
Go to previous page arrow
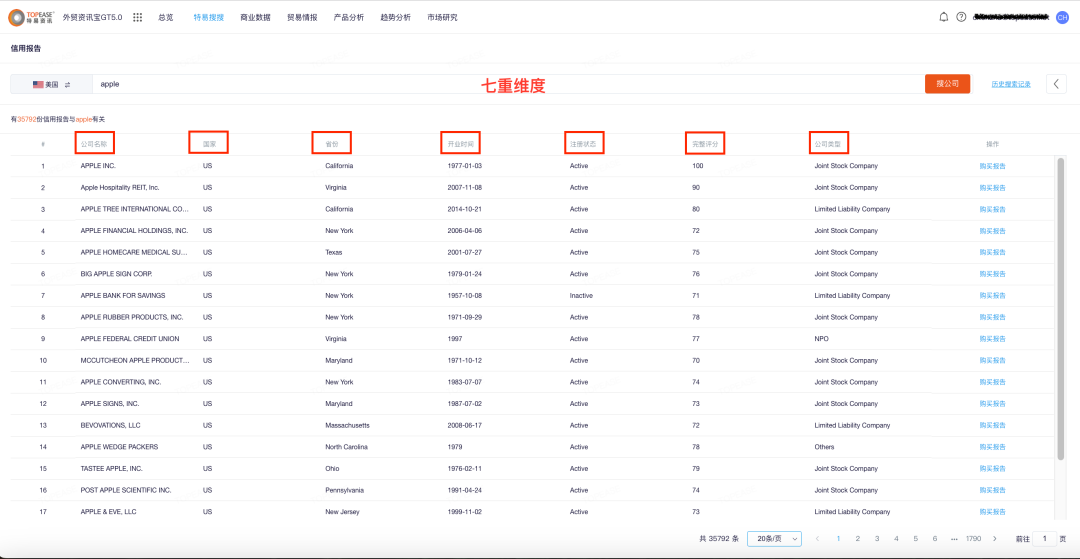[818, 538]
